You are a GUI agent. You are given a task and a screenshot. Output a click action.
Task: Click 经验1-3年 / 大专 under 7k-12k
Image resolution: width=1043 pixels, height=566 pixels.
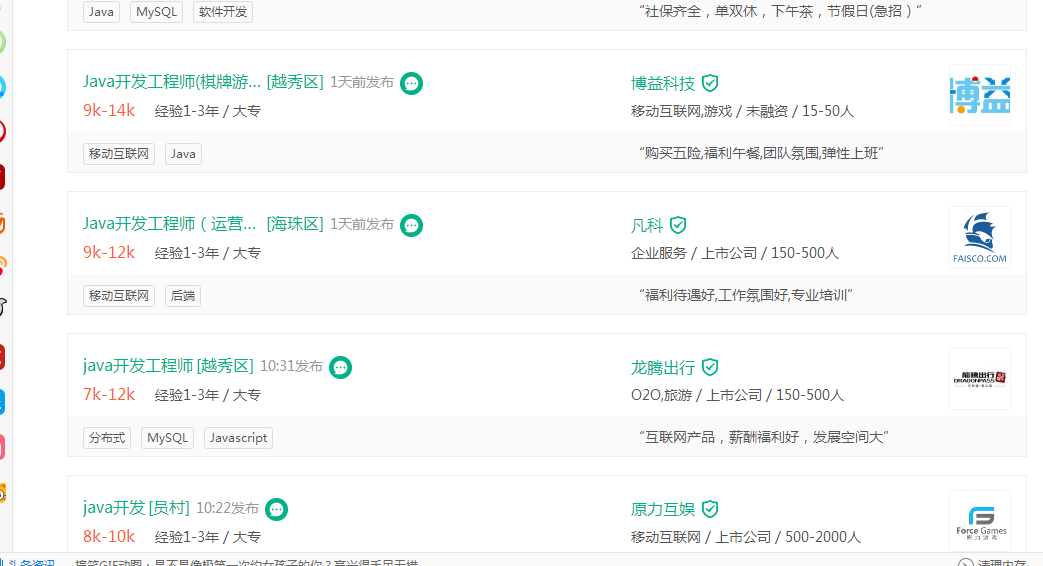[x=208, y=395]
